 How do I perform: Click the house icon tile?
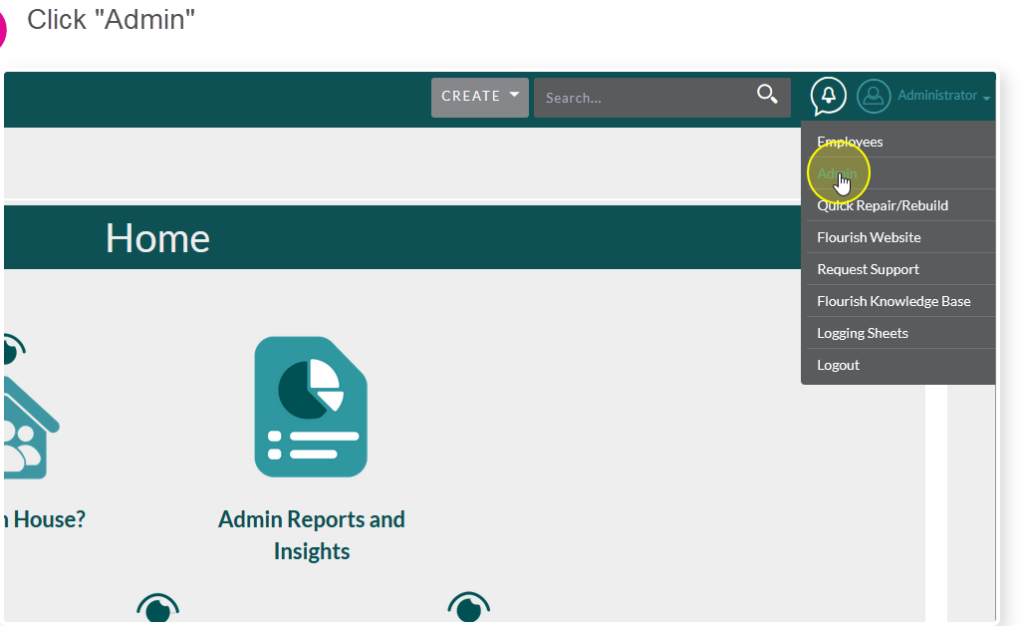point(25,420)
